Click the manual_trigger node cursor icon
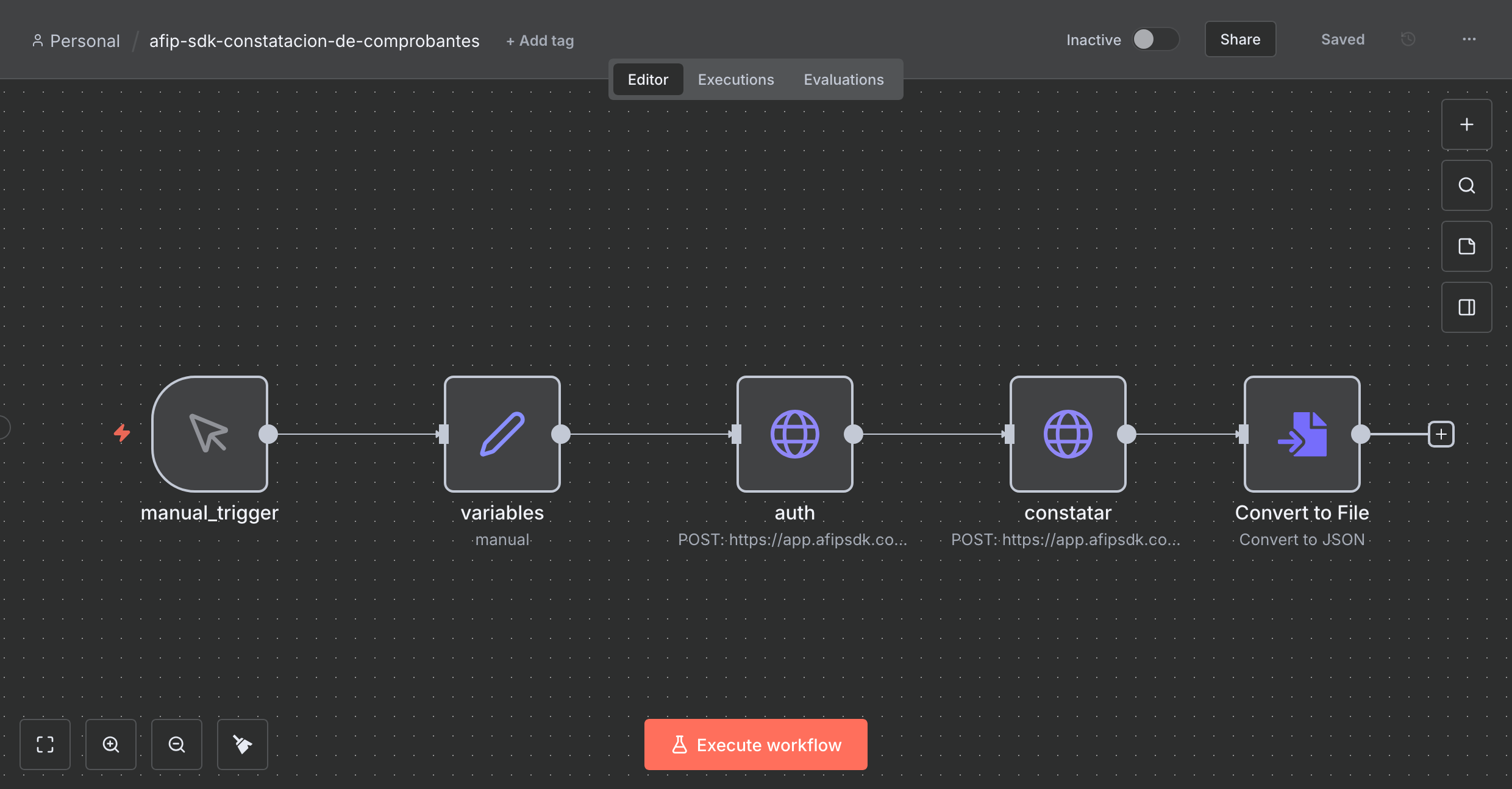The image size is (1512, 789). coord(209,434)
